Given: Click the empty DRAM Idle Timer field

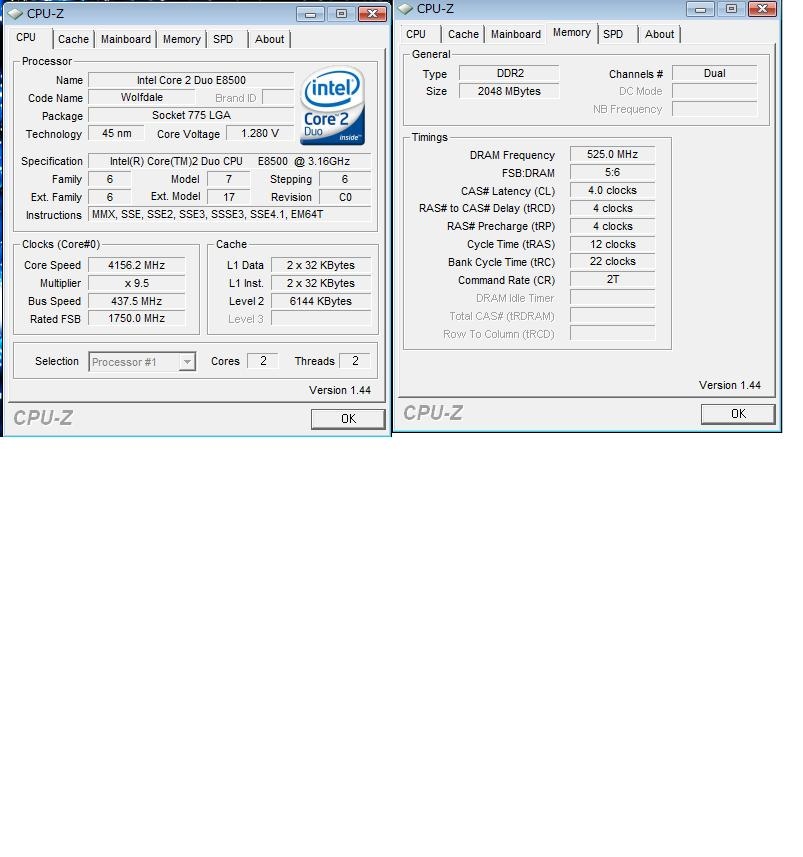Looking at the screenshot, I should click(x=612, y=298).
